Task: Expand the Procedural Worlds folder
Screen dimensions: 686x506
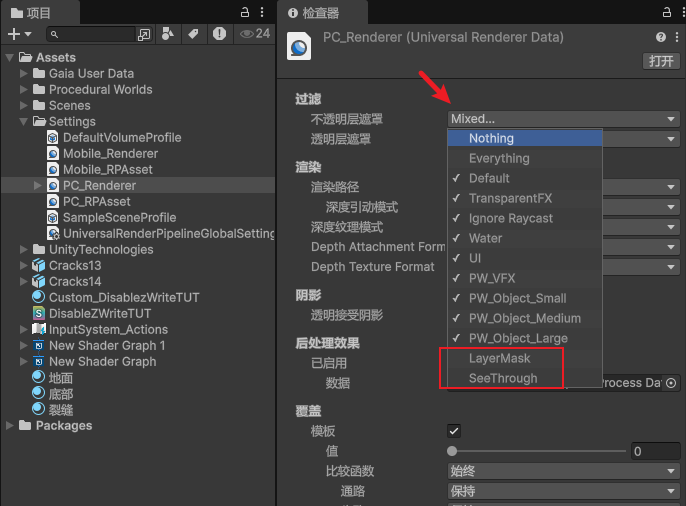Action: [24, 90]
